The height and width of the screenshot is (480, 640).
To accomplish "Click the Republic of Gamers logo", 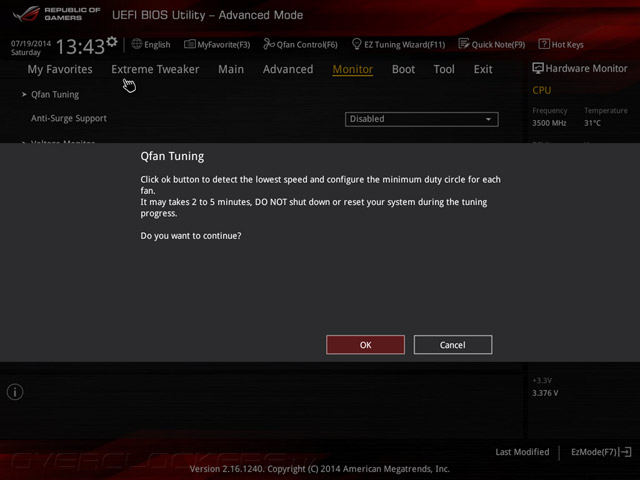I will pyautogui.click(x=56, y=13).
